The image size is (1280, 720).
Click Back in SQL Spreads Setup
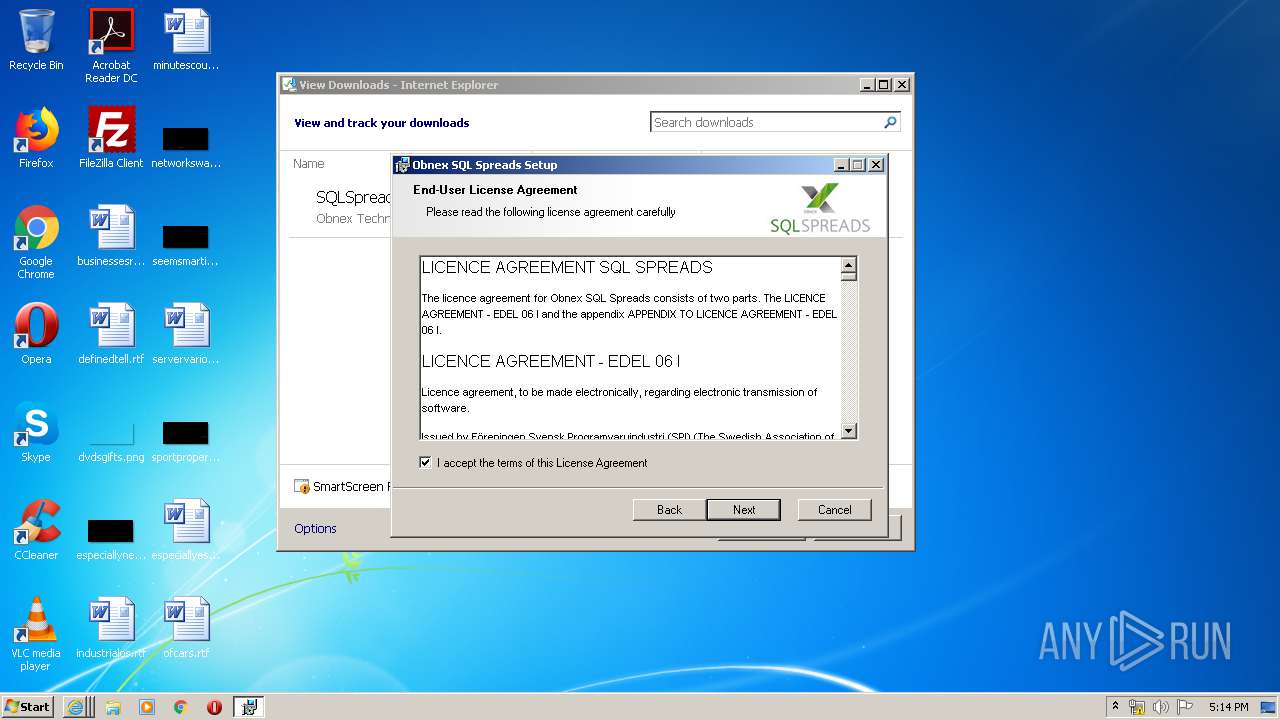669,510
